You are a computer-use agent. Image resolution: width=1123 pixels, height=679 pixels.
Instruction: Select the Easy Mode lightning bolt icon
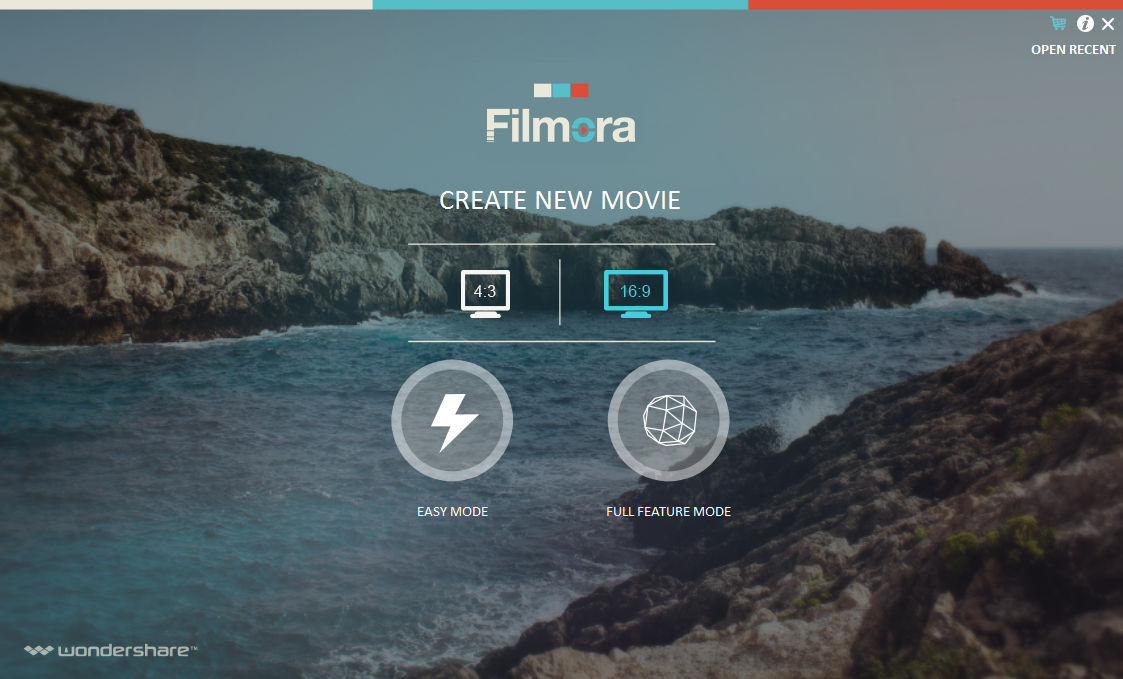coord(452,420)
